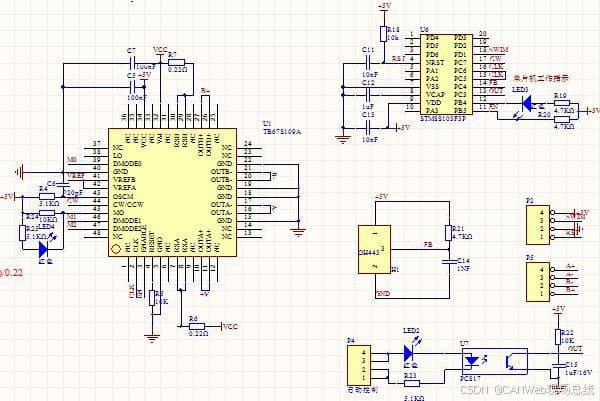
Task: Click capacitor C15 1uF/16V symbol
Action: (x=558, y=366)
